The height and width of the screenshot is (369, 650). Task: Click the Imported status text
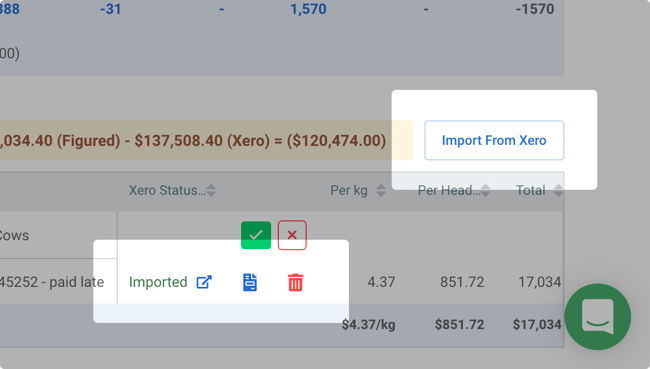[x=158, y=282]
